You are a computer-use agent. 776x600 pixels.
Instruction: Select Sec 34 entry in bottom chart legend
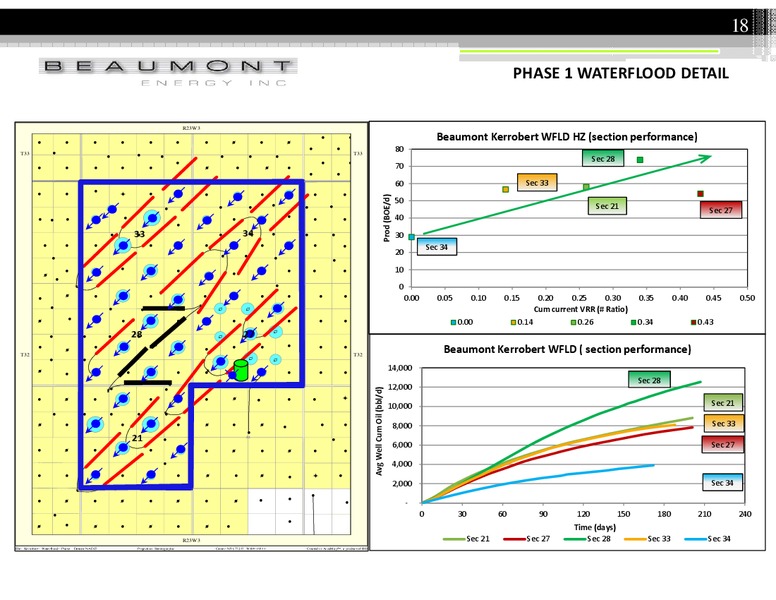[708, 539]
